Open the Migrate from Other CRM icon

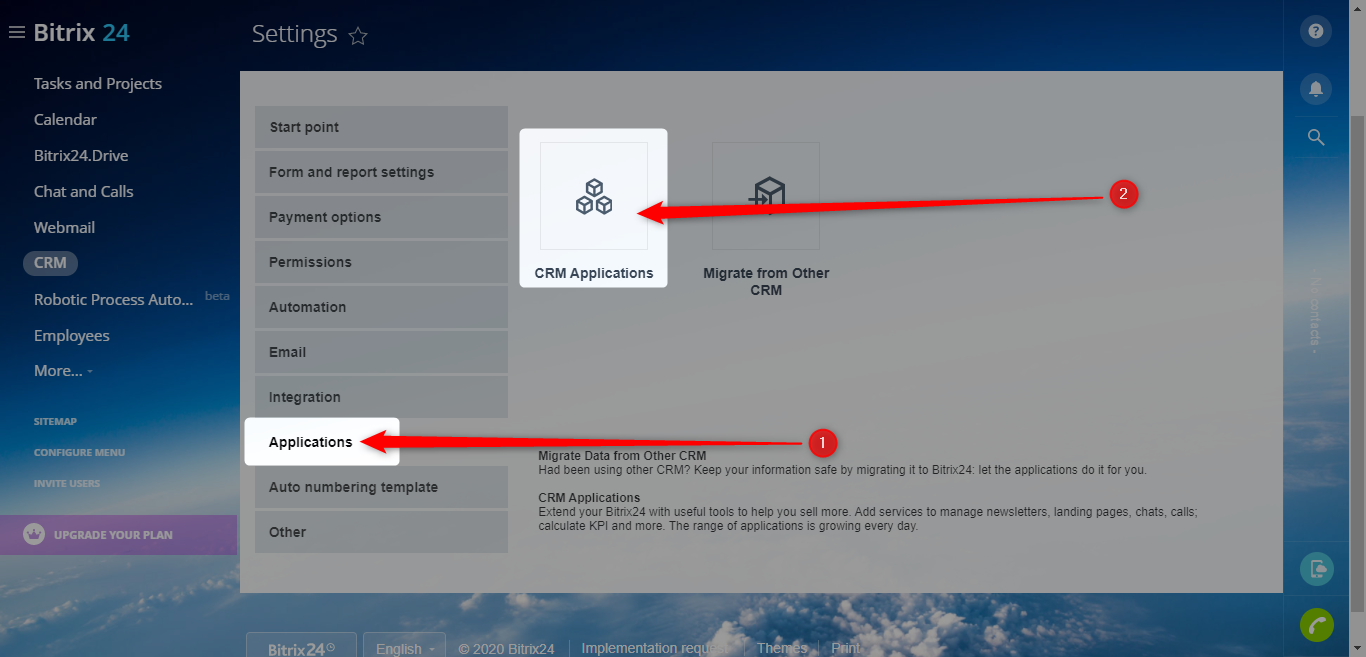coord(766,196)
